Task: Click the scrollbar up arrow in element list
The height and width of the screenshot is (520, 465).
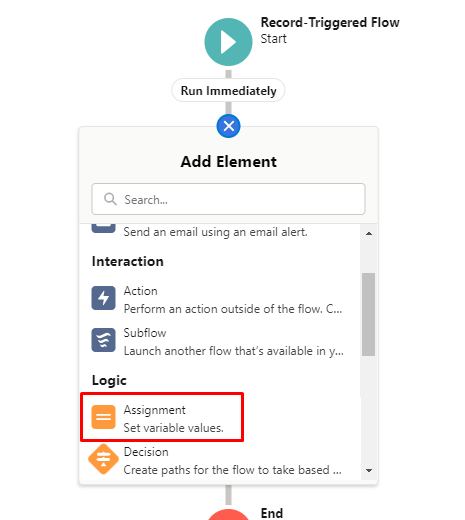Action: 369,233
